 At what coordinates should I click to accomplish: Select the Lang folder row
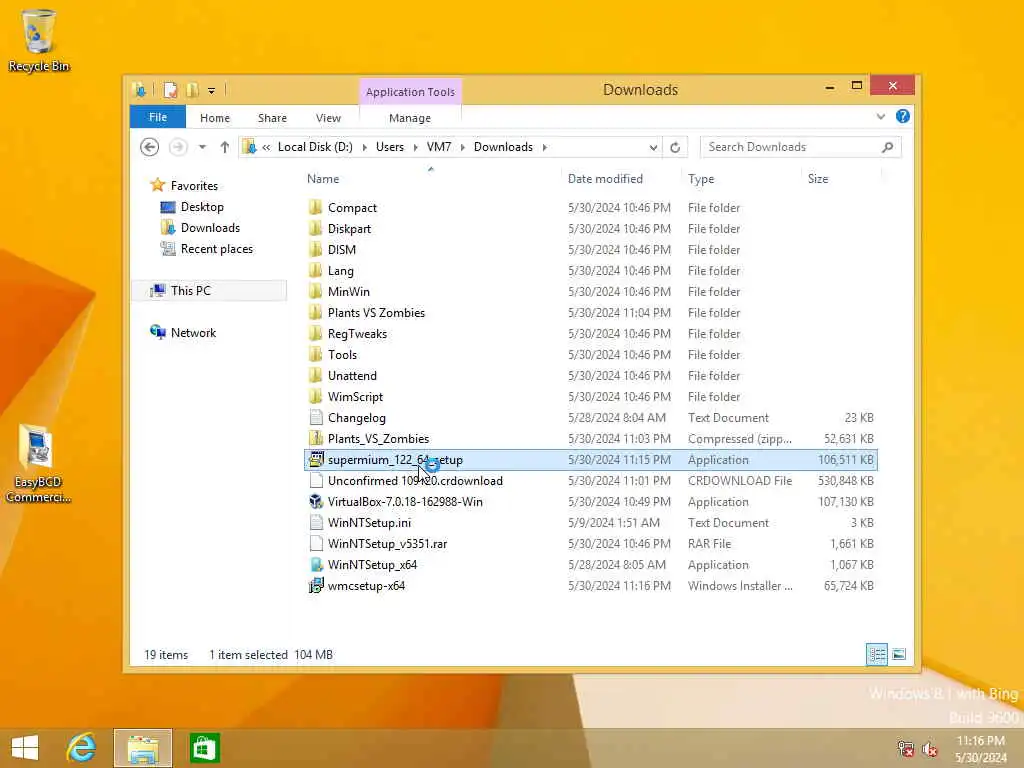click(590, 270)
